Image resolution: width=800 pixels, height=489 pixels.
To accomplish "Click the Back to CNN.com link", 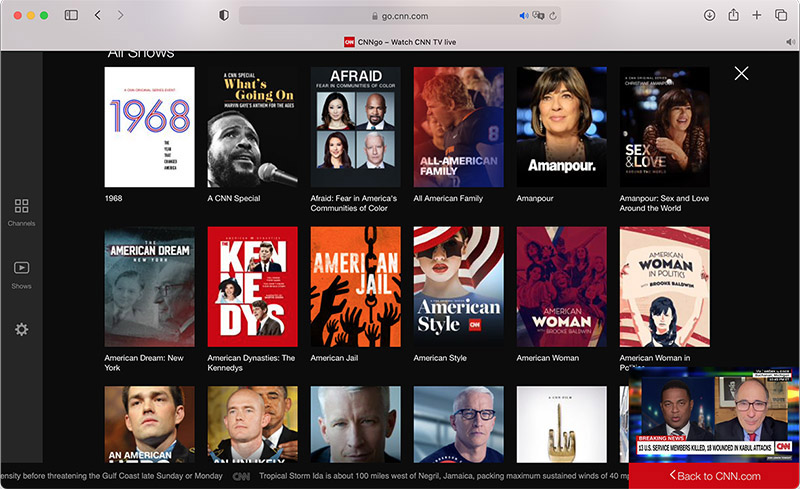I will click(x=714, y=476).
